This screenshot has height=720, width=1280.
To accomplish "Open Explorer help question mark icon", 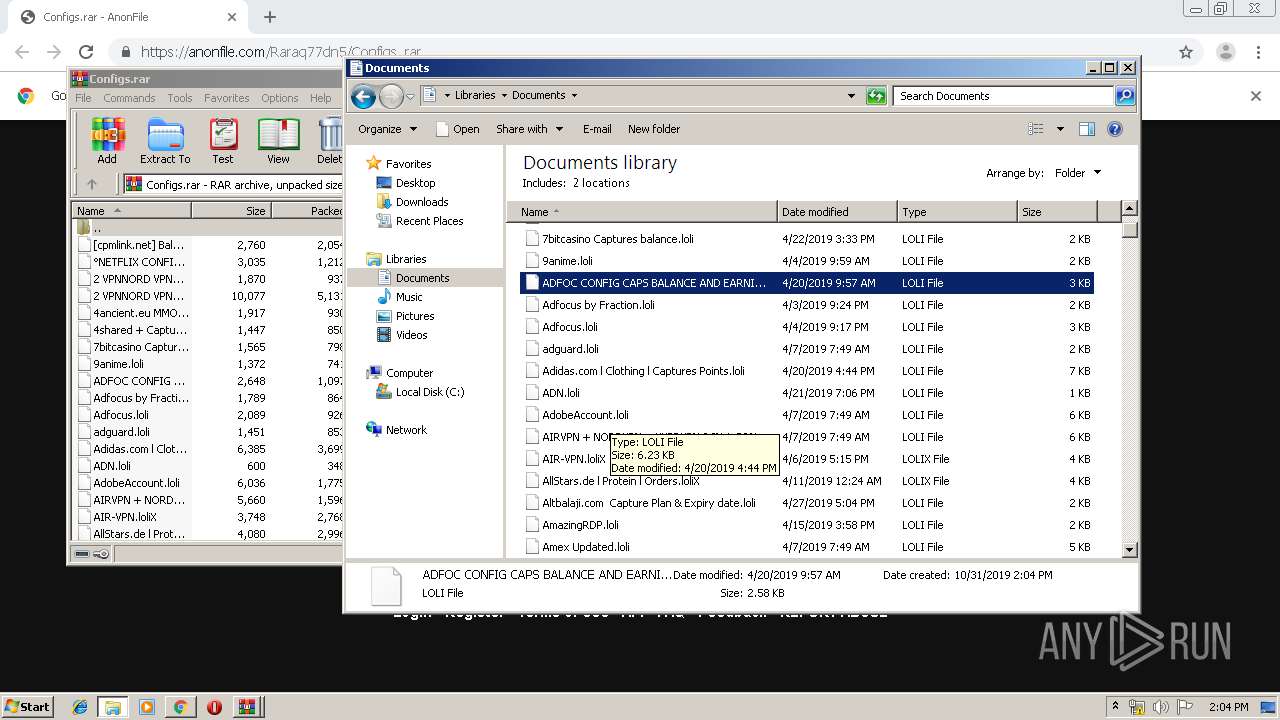I will coord(1115,129).
